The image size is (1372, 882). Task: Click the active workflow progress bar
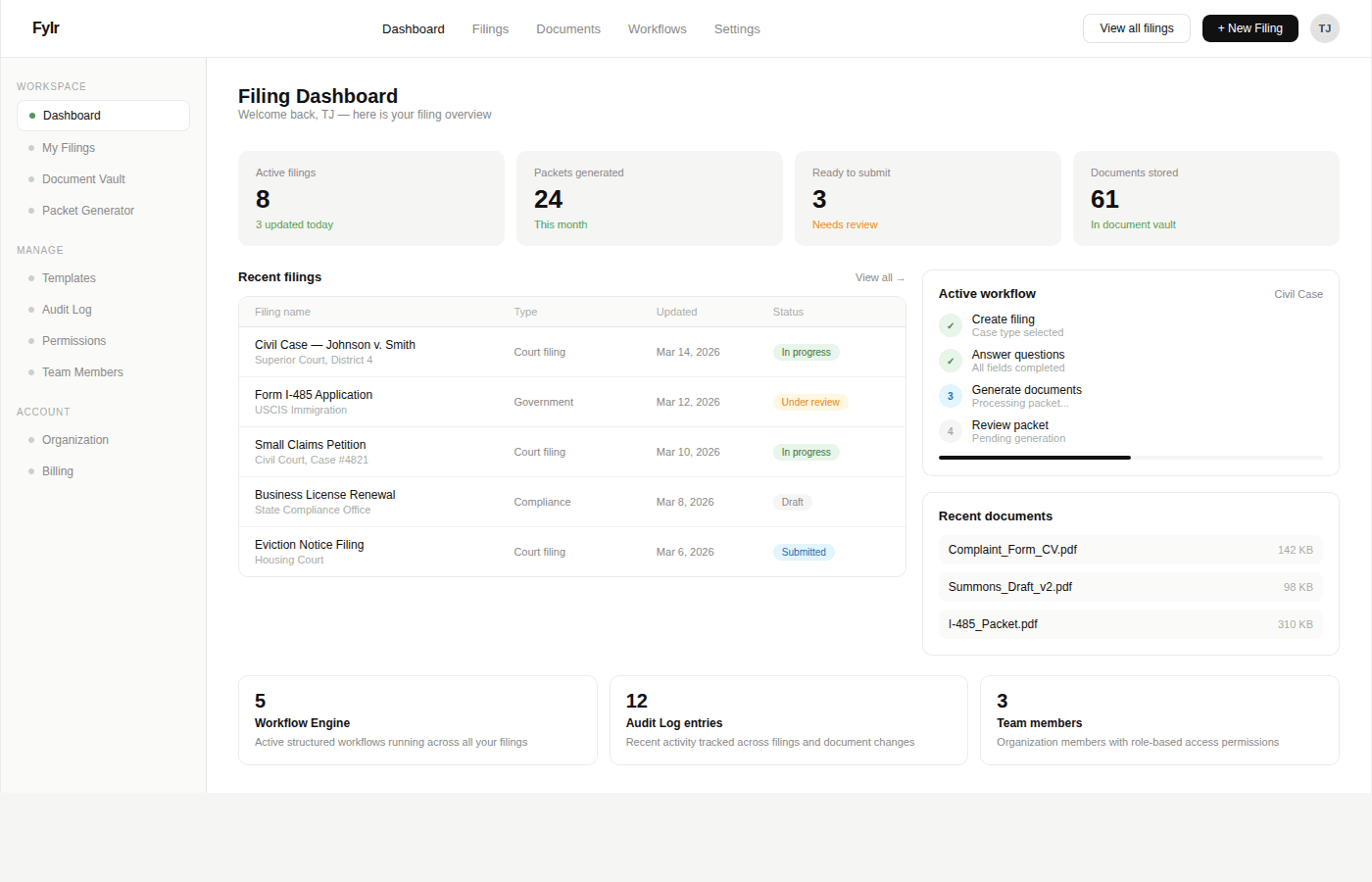1130,458
